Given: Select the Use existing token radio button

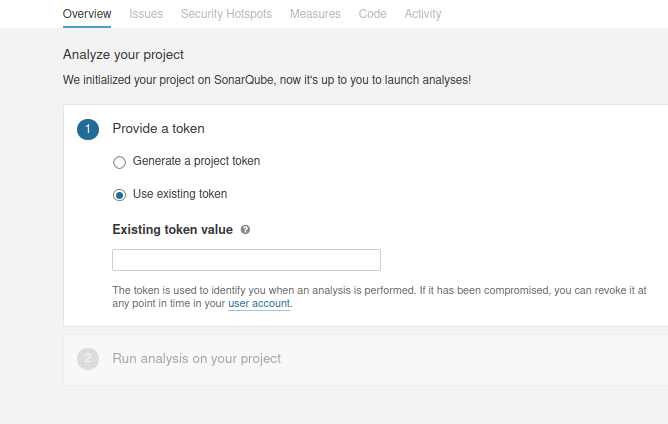Looking at the screenshot, I should click(120, 195).
